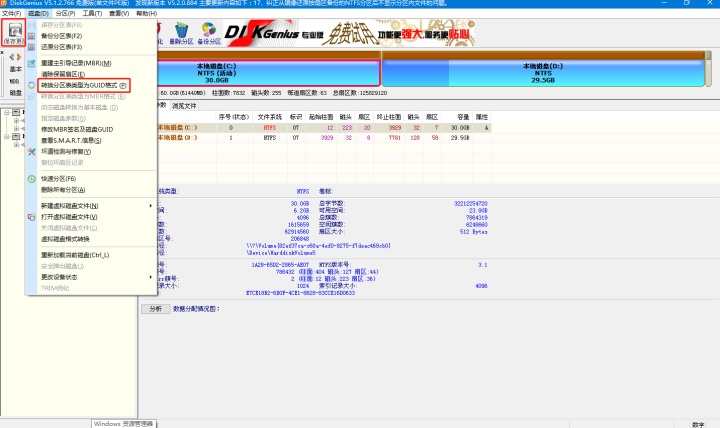Image resolution: width=720 pixels, height=428 pixels.
Task: Select second disk icon in left tree
Action: click(x=16, y=137)
